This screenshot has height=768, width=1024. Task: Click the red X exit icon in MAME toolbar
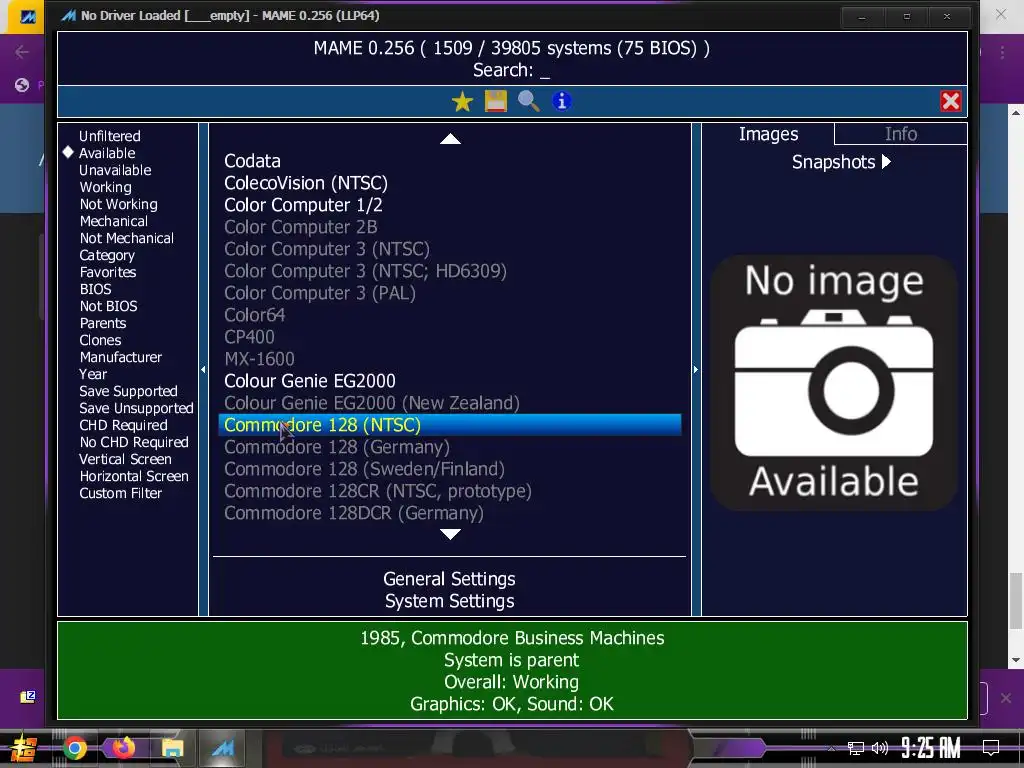tap(950, 101)
